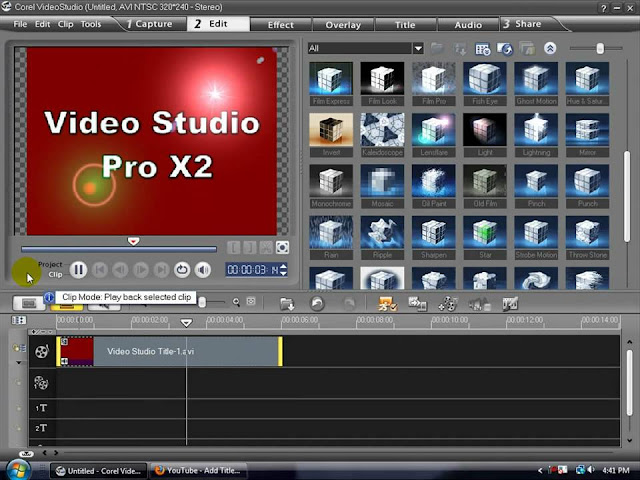Click the Smart Proxy Manager icon
Image resolution: width=640 pixels, height=480 pixels.
[x=387, y=304]
